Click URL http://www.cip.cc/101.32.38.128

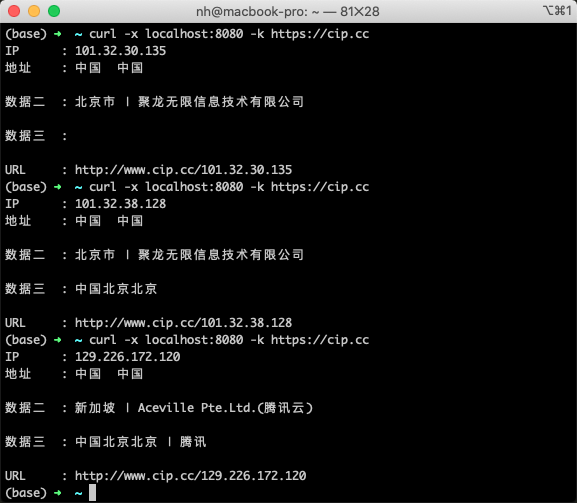[x=183, y=323]
